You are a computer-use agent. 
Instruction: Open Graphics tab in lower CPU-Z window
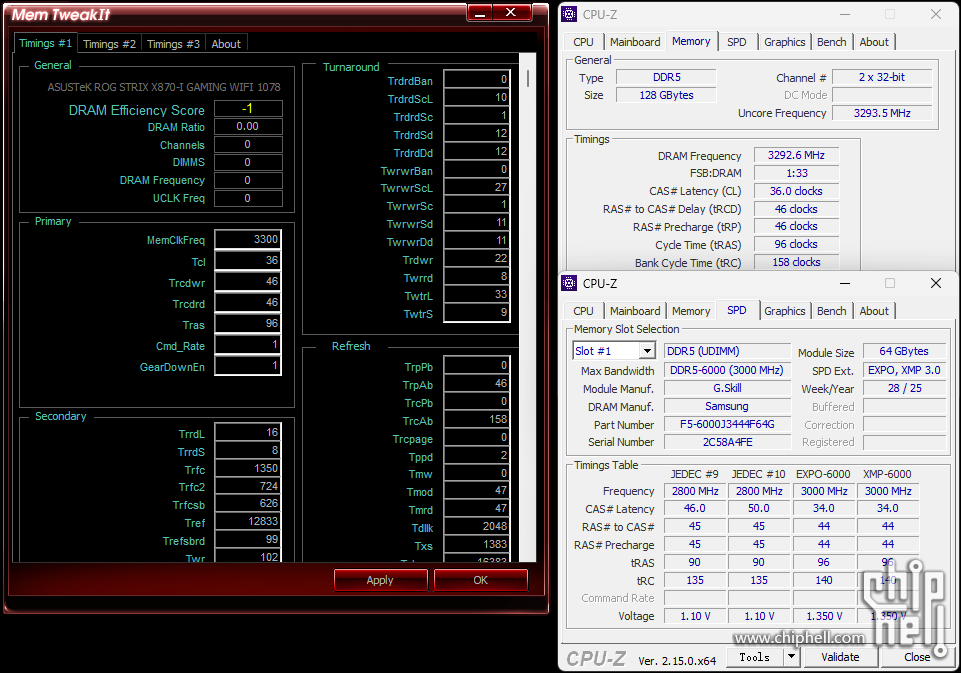pyautogui.click(x=784, y=311)
